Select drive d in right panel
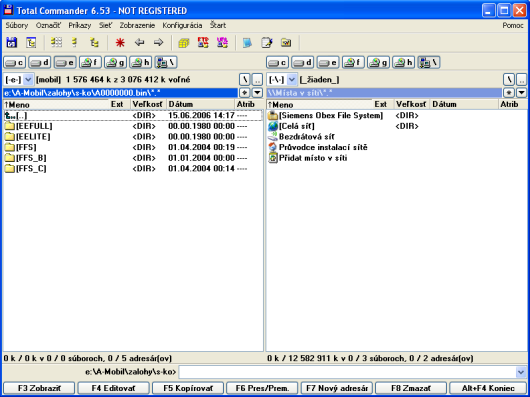 pos(303,63)
